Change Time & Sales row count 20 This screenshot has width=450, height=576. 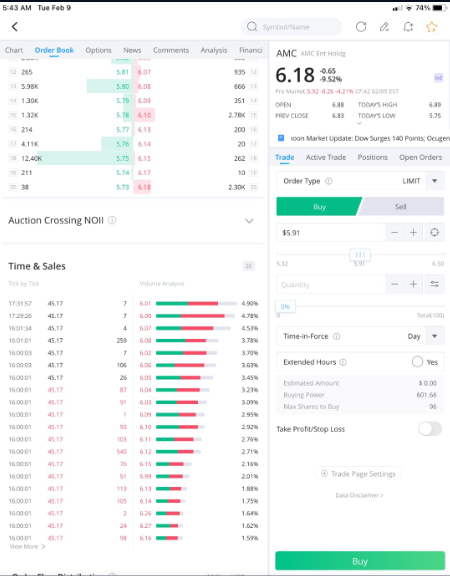point(249,266)
